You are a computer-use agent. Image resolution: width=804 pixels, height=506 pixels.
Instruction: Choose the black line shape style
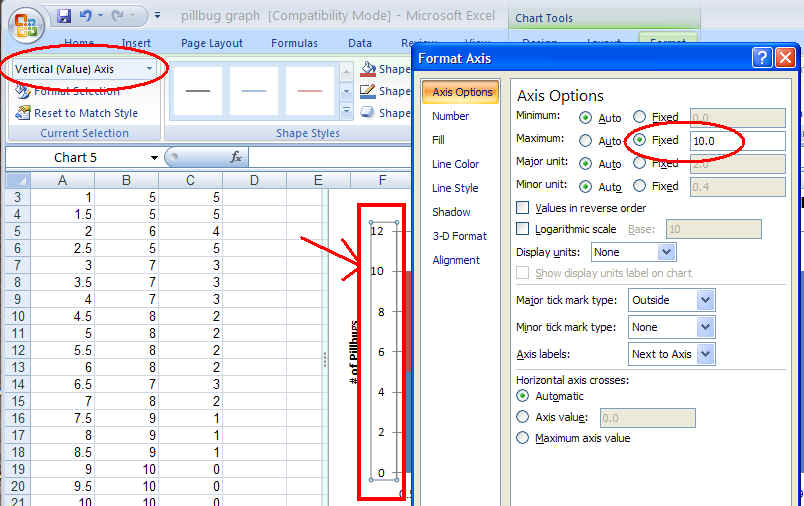tap(198, 91)
